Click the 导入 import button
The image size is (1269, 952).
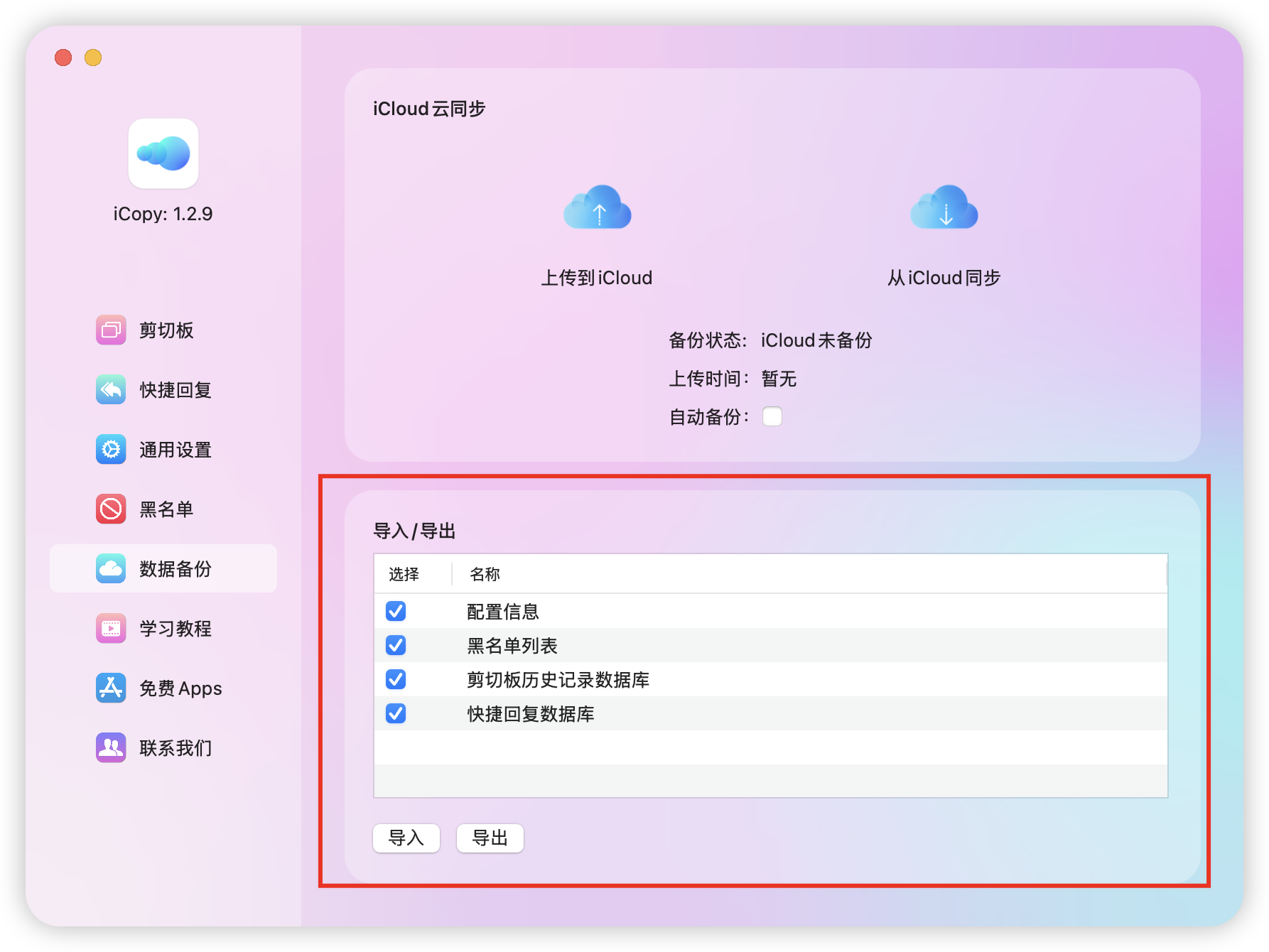[x=406, y=838]
